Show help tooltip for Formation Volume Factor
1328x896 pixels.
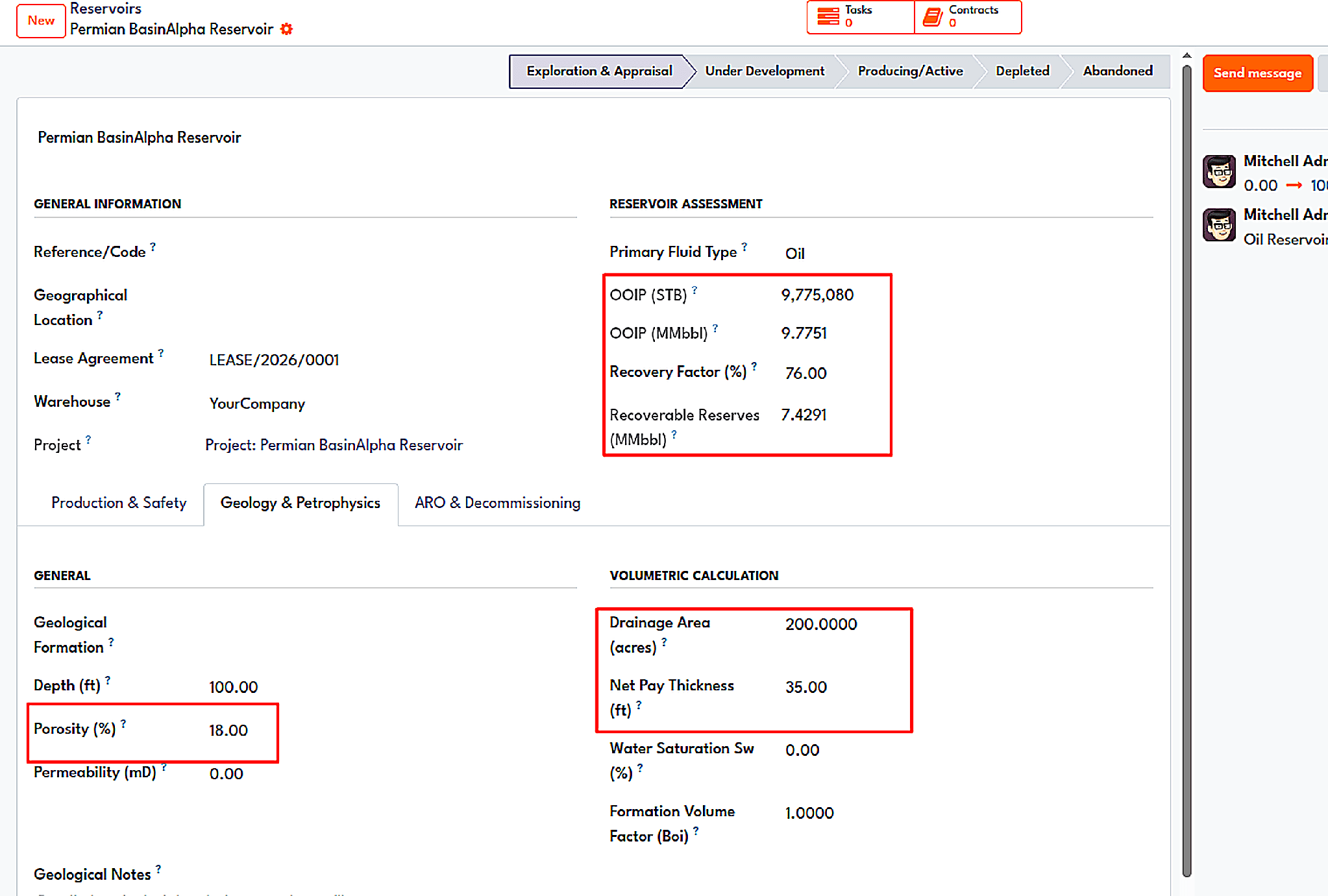tap(696, 830)
